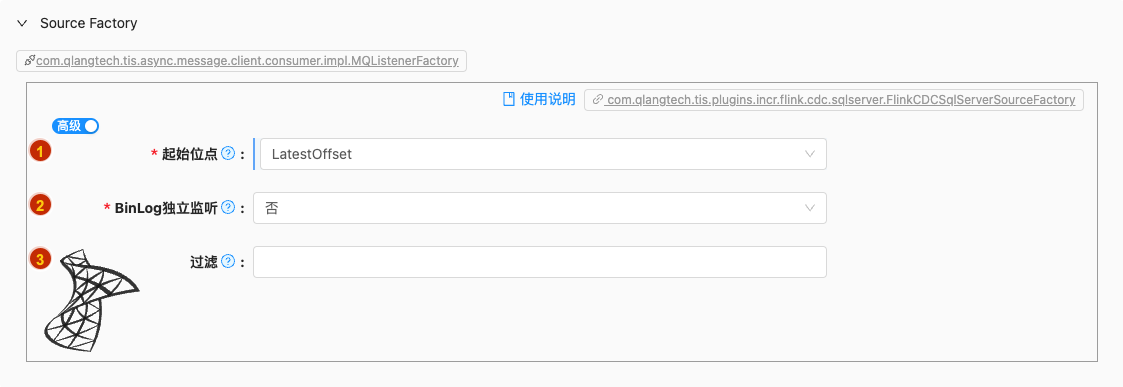Image resolution: width=1123 pixels, height=387 pixels.
Task: Open the 使用说明 usage instructions
Action: (x=548, y=100)
